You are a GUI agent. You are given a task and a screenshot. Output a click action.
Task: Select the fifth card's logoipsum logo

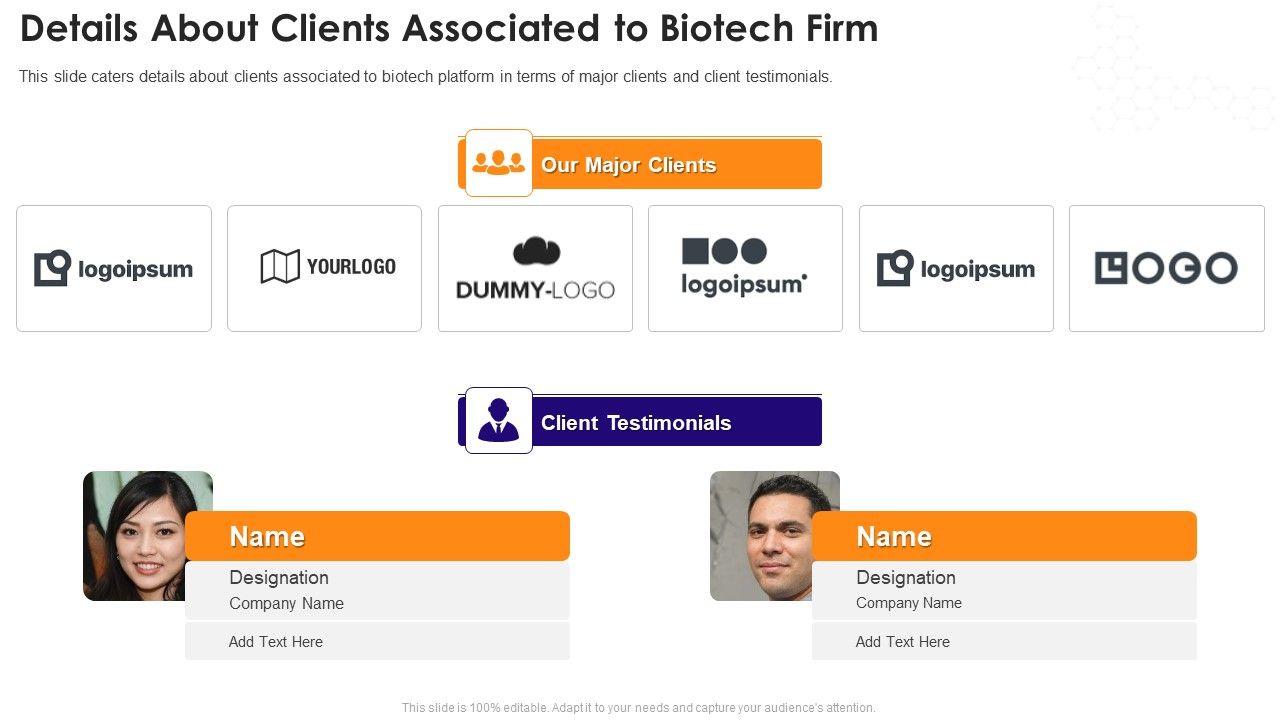956,268
